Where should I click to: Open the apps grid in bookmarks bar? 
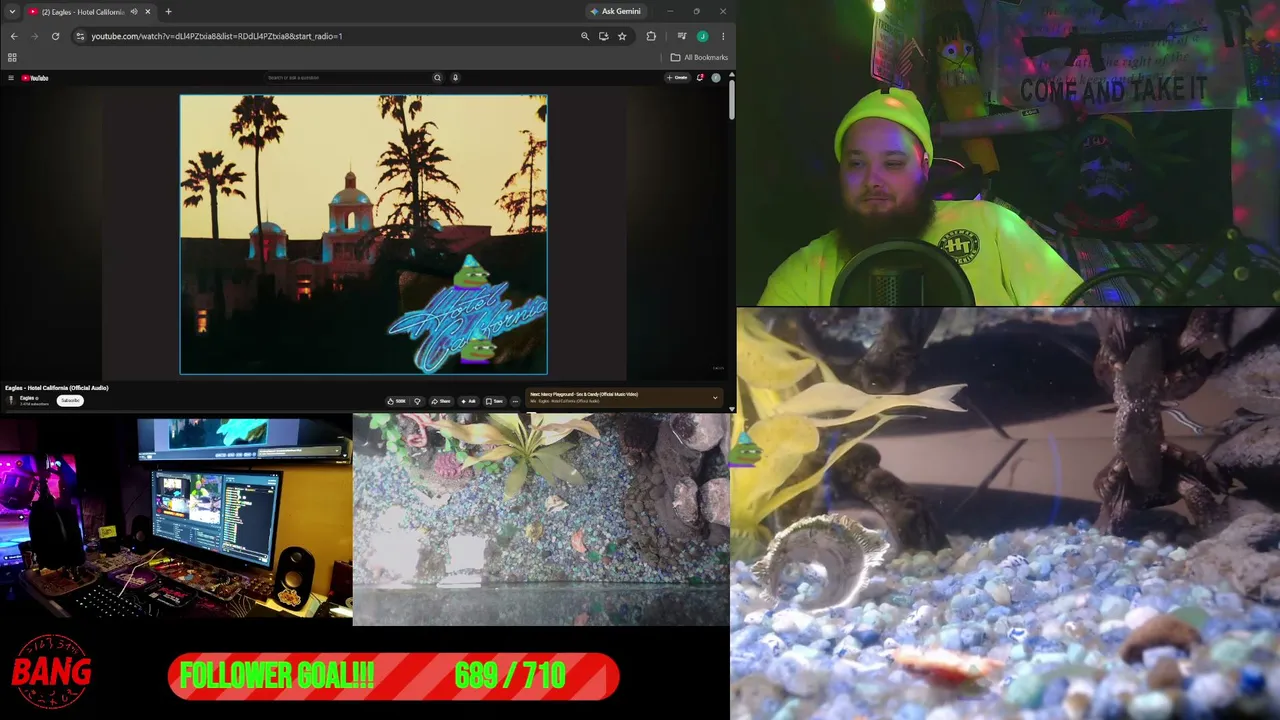(12, 57)
